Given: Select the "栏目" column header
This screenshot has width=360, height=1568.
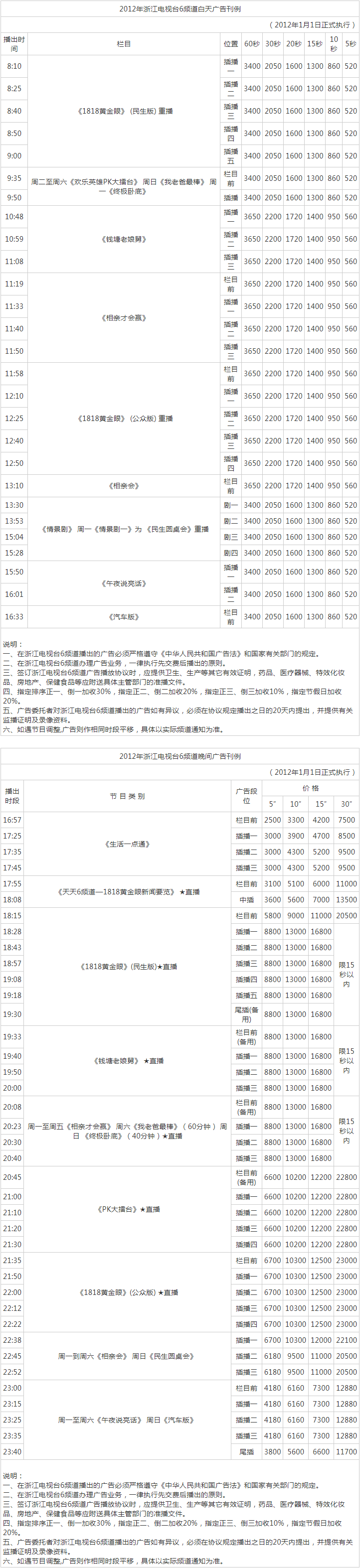Looking at the screenshot, I should click(124, 44).
